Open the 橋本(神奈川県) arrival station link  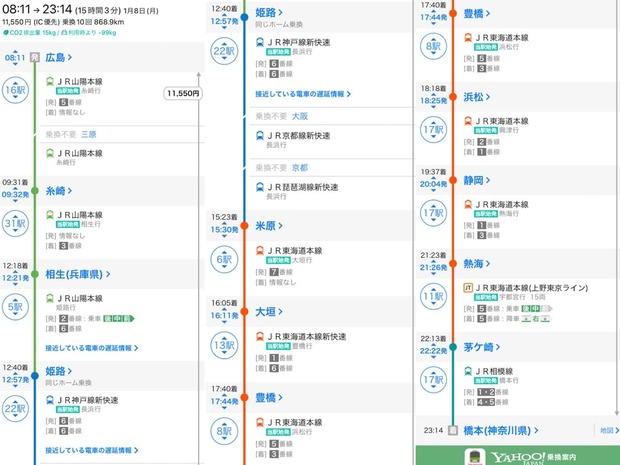[x=501, y=431]
